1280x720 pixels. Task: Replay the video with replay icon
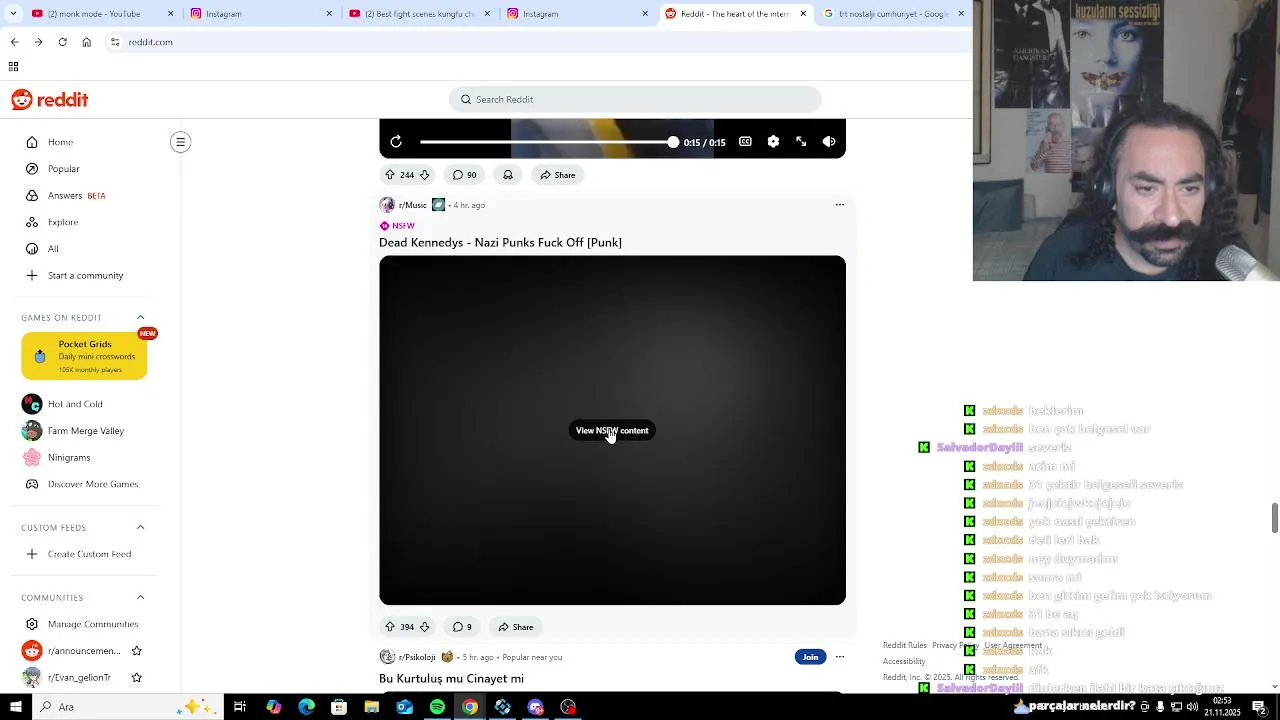tap(396, 142)
